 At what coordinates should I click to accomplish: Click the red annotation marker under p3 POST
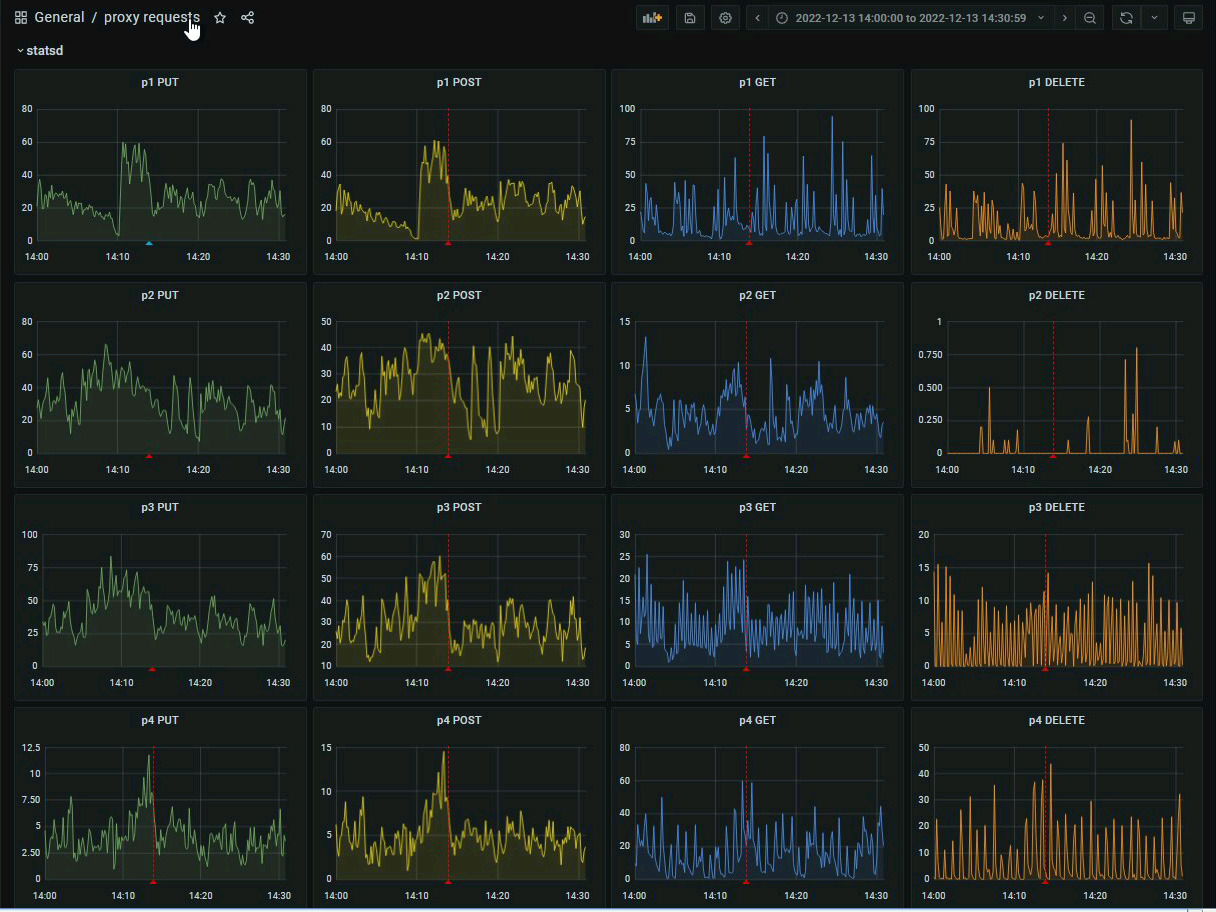pos(448,668)
